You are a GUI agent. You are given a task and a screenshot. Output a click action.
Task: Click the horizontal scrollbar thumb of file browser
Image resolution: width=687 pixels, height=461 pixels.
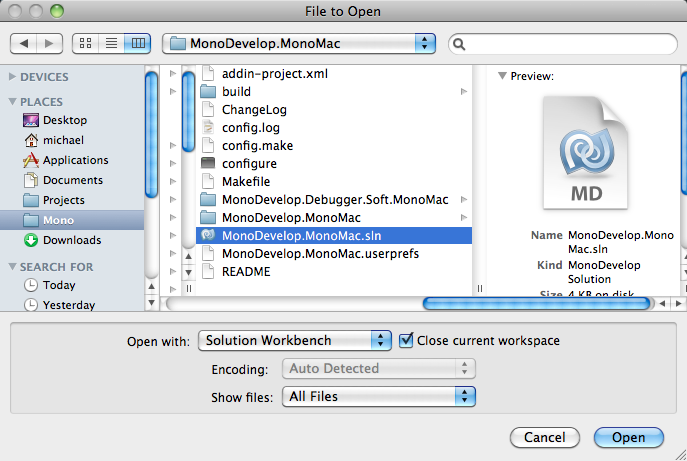click(536, 304)
